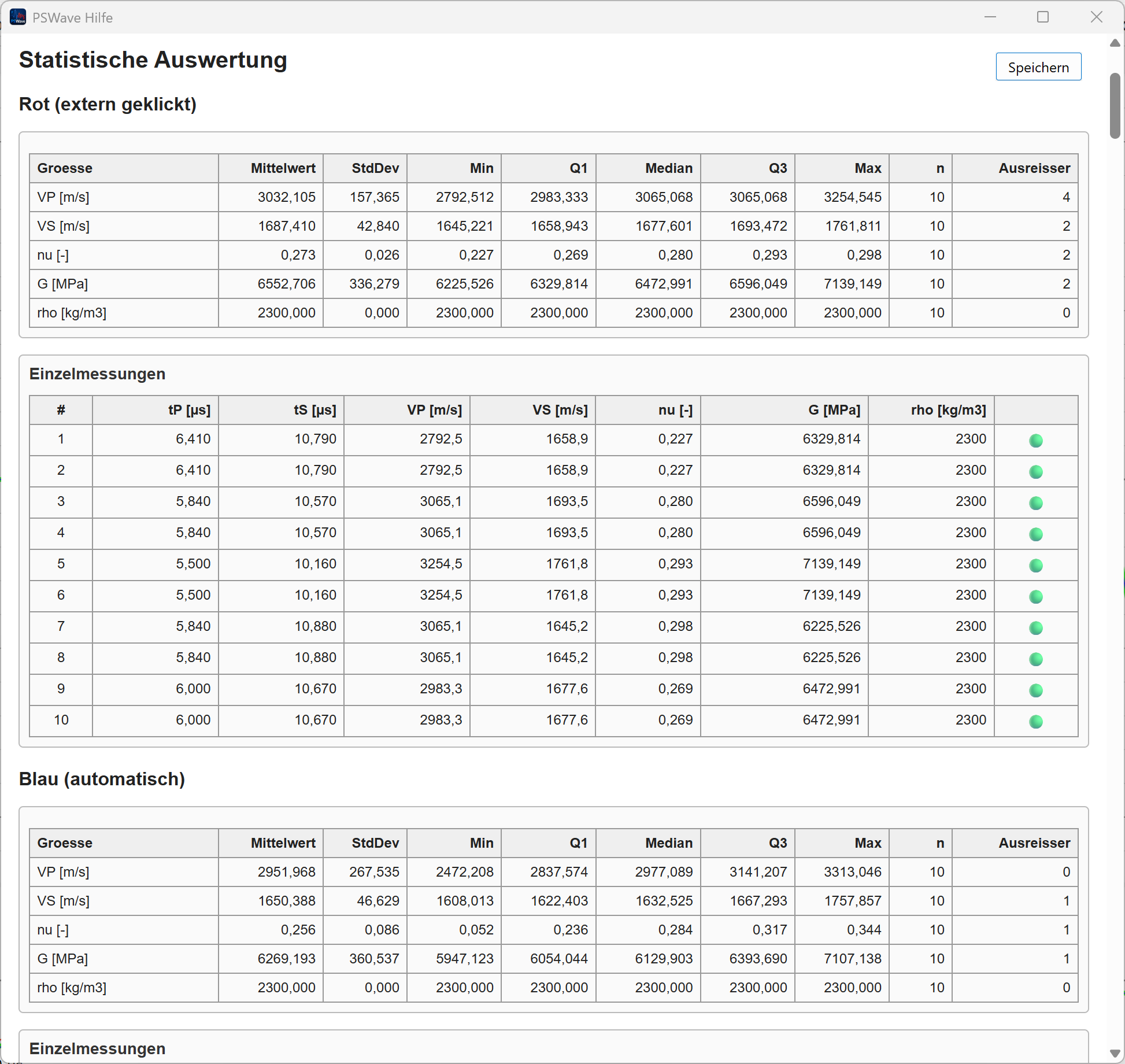
Task: Click Blau G Median value 6129,903
Action: pyautogui.click(x=664, y=959)
